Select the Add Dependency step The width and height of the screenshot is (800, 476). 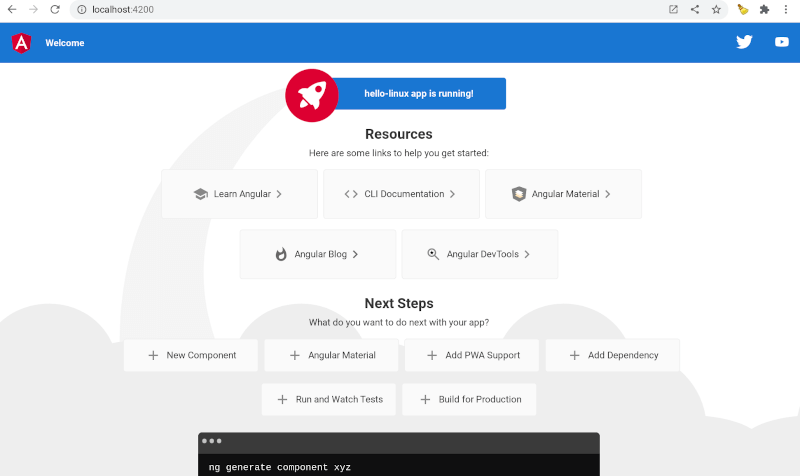tap(613, 355)
